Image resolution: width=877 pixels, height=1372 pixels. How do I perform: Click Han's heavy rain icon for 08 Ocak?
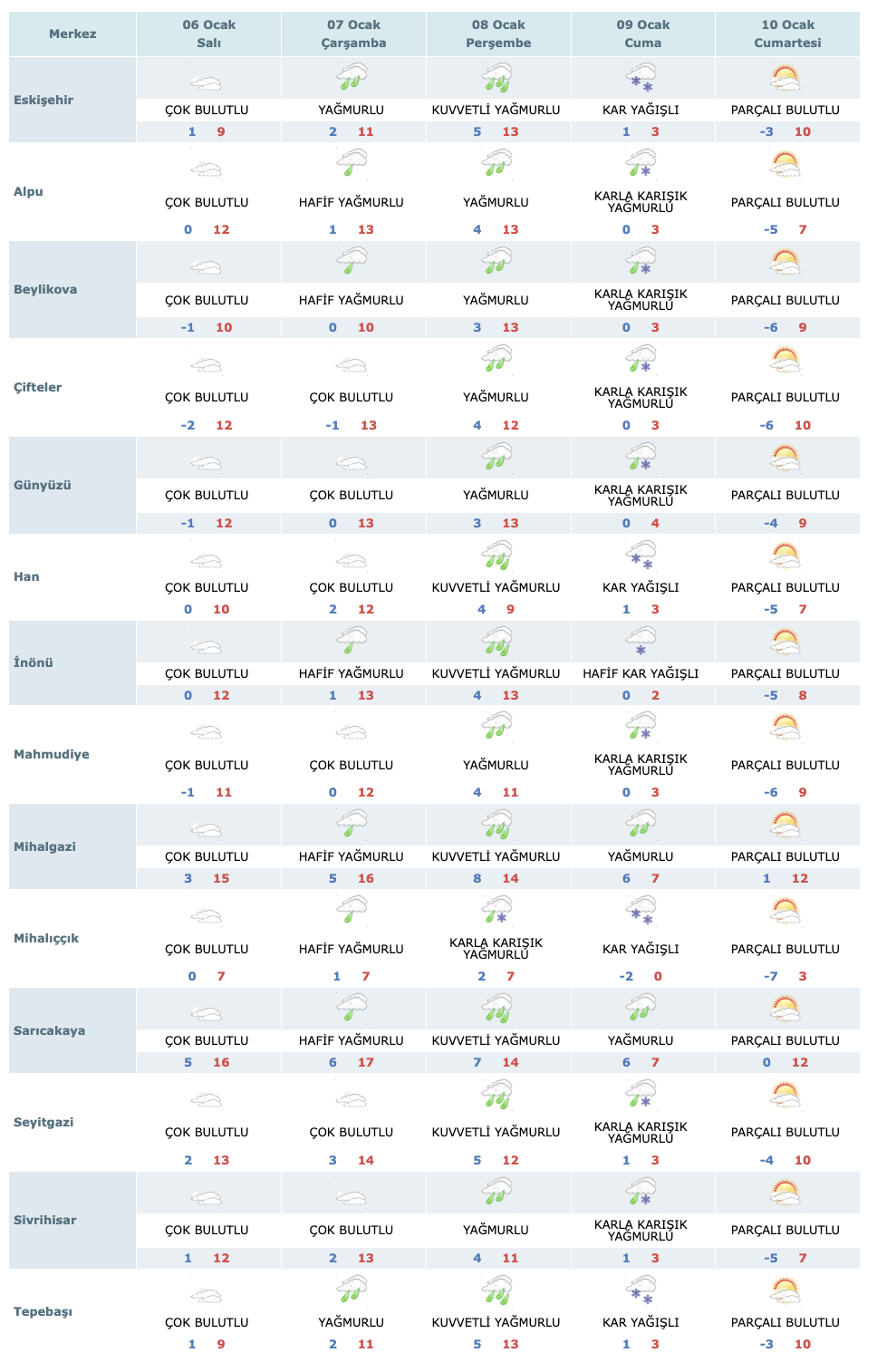(x=496, y=556)
